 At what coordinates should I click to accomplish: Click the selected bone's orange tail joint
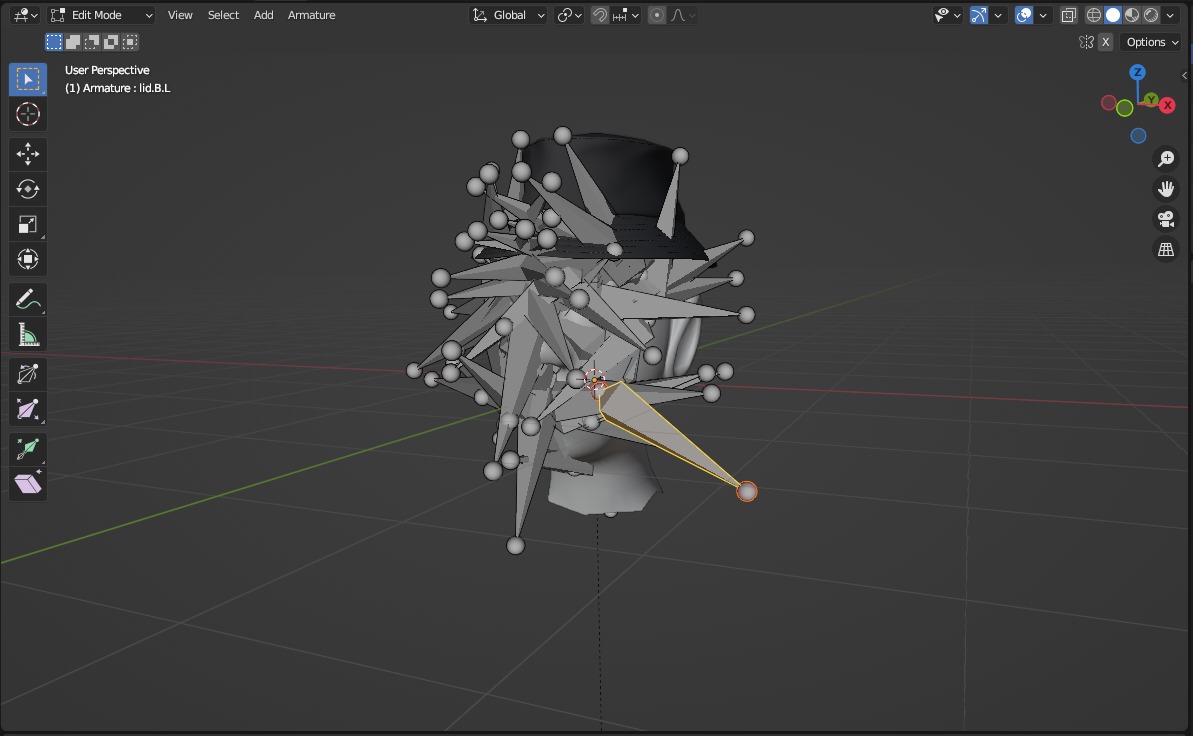[747, 492]
